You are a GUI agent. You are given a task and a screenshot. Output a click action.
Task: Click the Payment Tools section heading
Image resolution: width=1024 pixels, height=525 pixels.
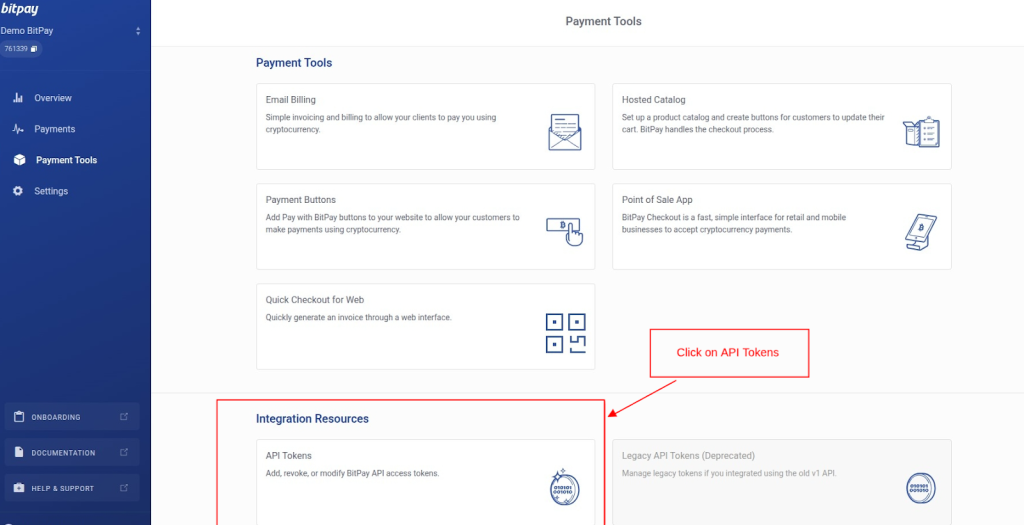[294, 63]
